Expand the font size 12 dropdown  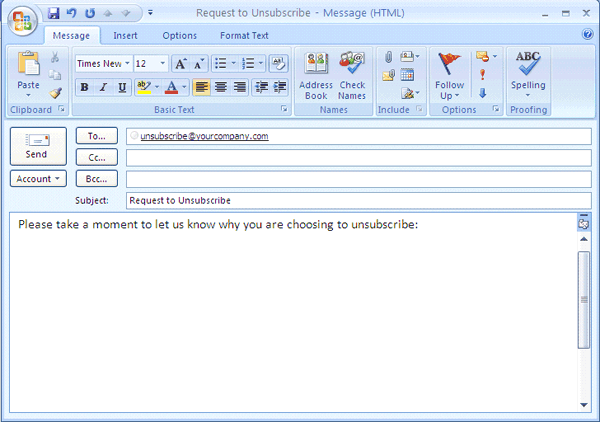pyautogui.click(x=162, y=63)
